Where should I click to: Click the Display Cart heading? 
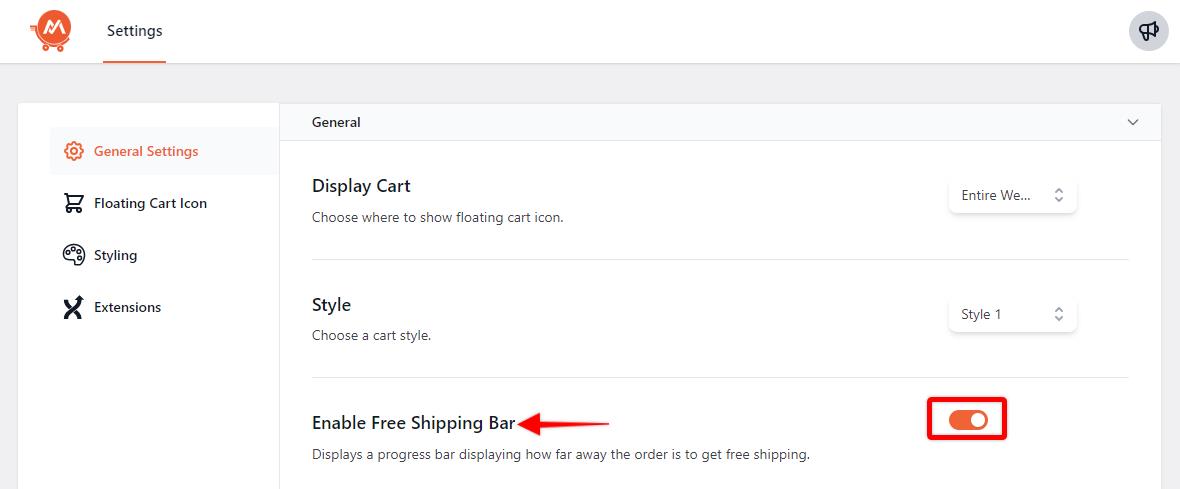pyautogui.click(x=361, y=186)
